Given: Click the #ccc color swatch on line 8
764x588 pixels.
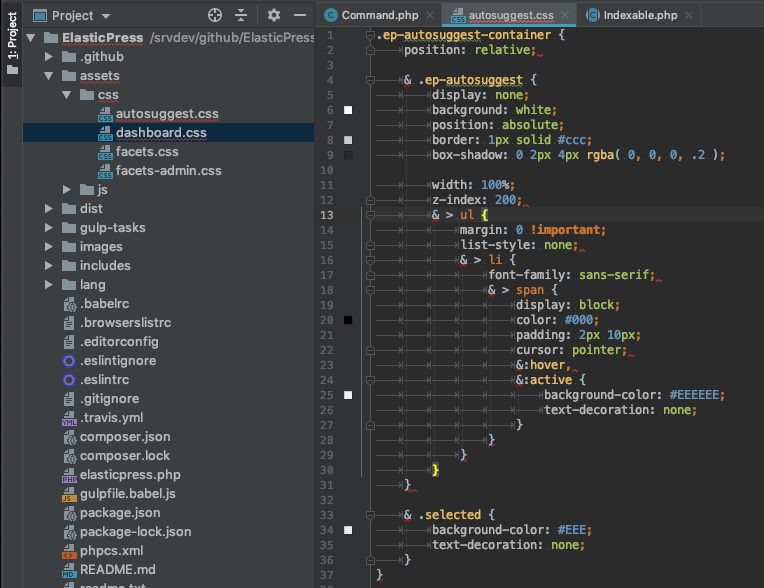Looking at the screenshot, I should point(348,140).
